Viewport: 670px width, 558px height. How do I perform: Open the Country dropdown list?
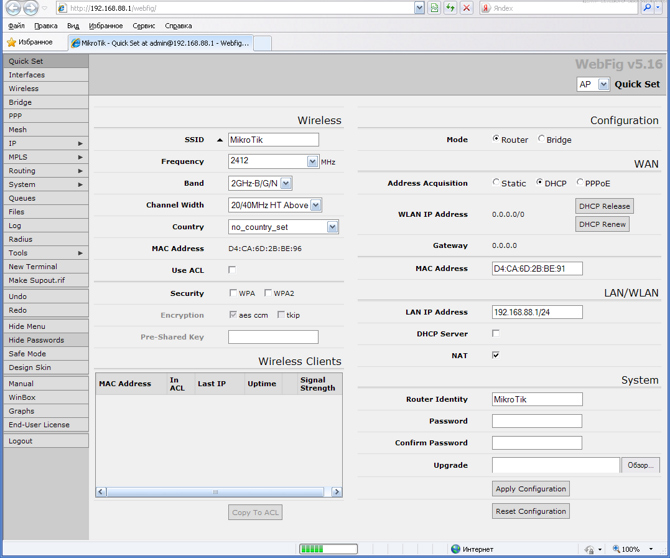point(332,227)
